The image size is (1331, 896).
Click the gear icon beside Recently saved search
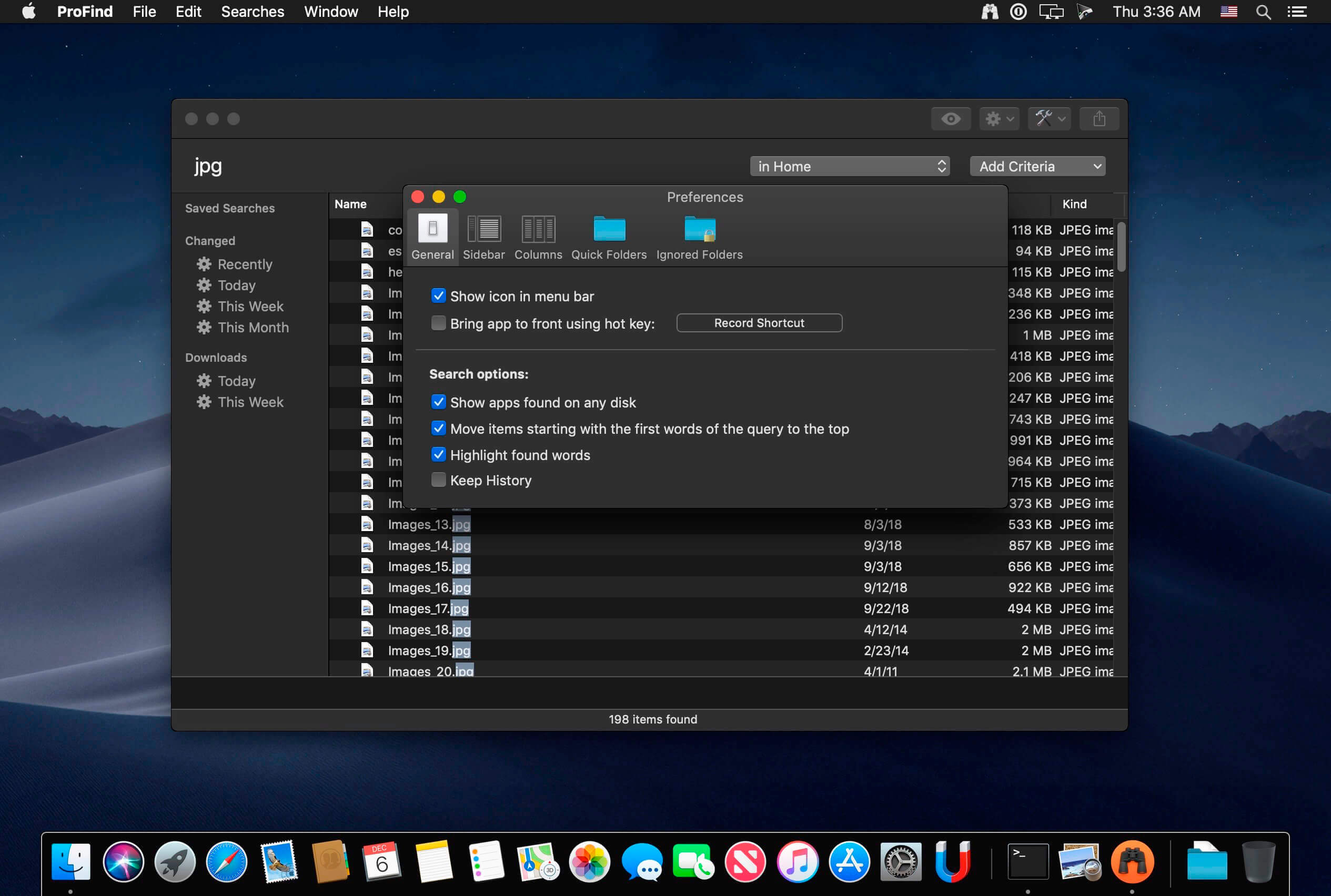coord(204,263)
